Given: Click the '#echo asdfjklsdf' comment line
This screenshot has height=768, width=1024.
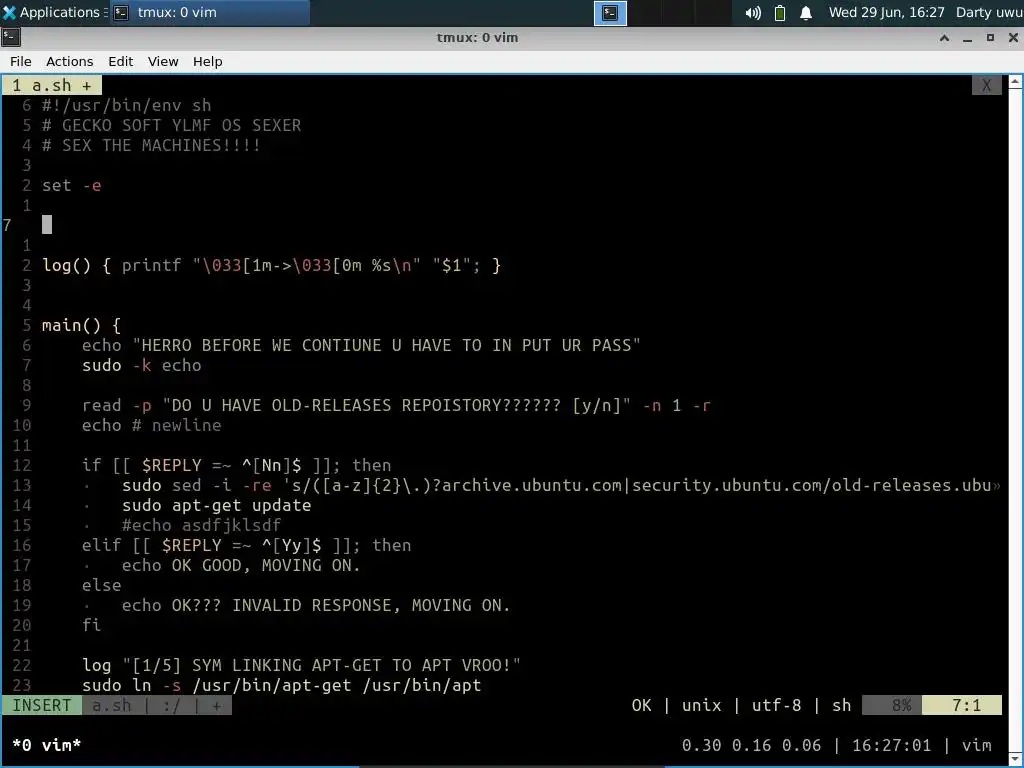Looking at the screenshot, I should pyautogui.click(x=201, y=525).
